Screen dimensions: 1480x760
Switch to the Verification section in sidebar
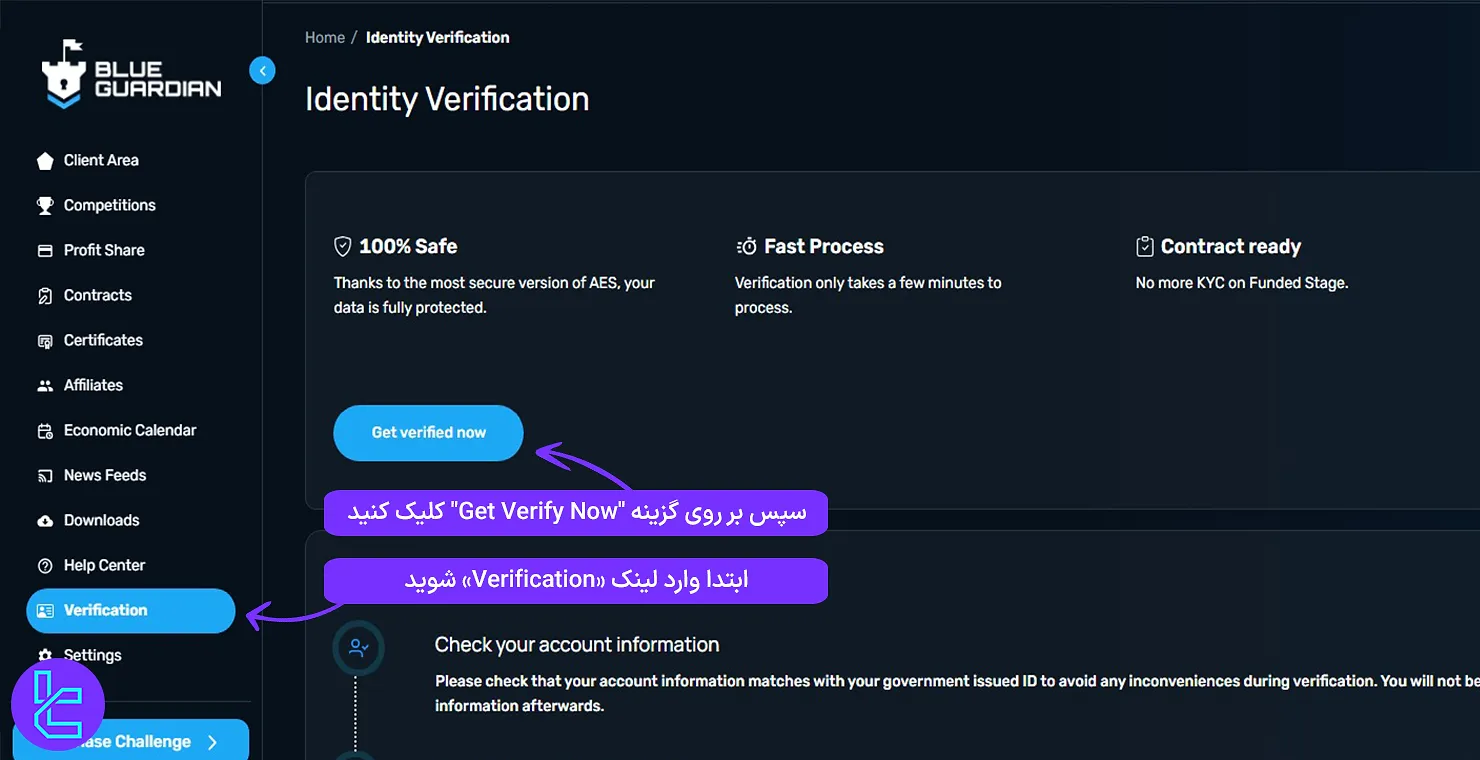pyautogui.click(x=105, y=610)
